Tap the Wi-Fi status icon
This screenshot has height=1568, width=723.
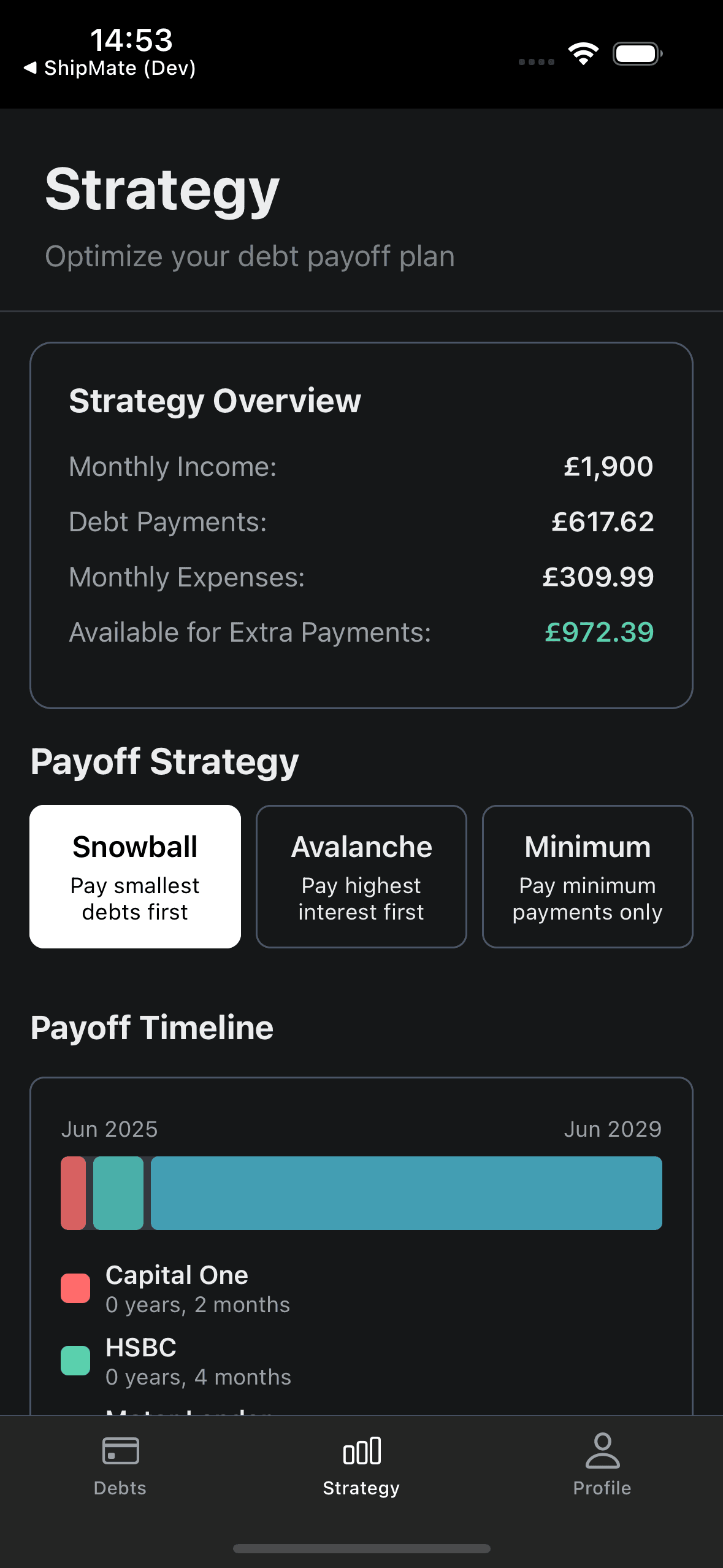coord(583,53)
